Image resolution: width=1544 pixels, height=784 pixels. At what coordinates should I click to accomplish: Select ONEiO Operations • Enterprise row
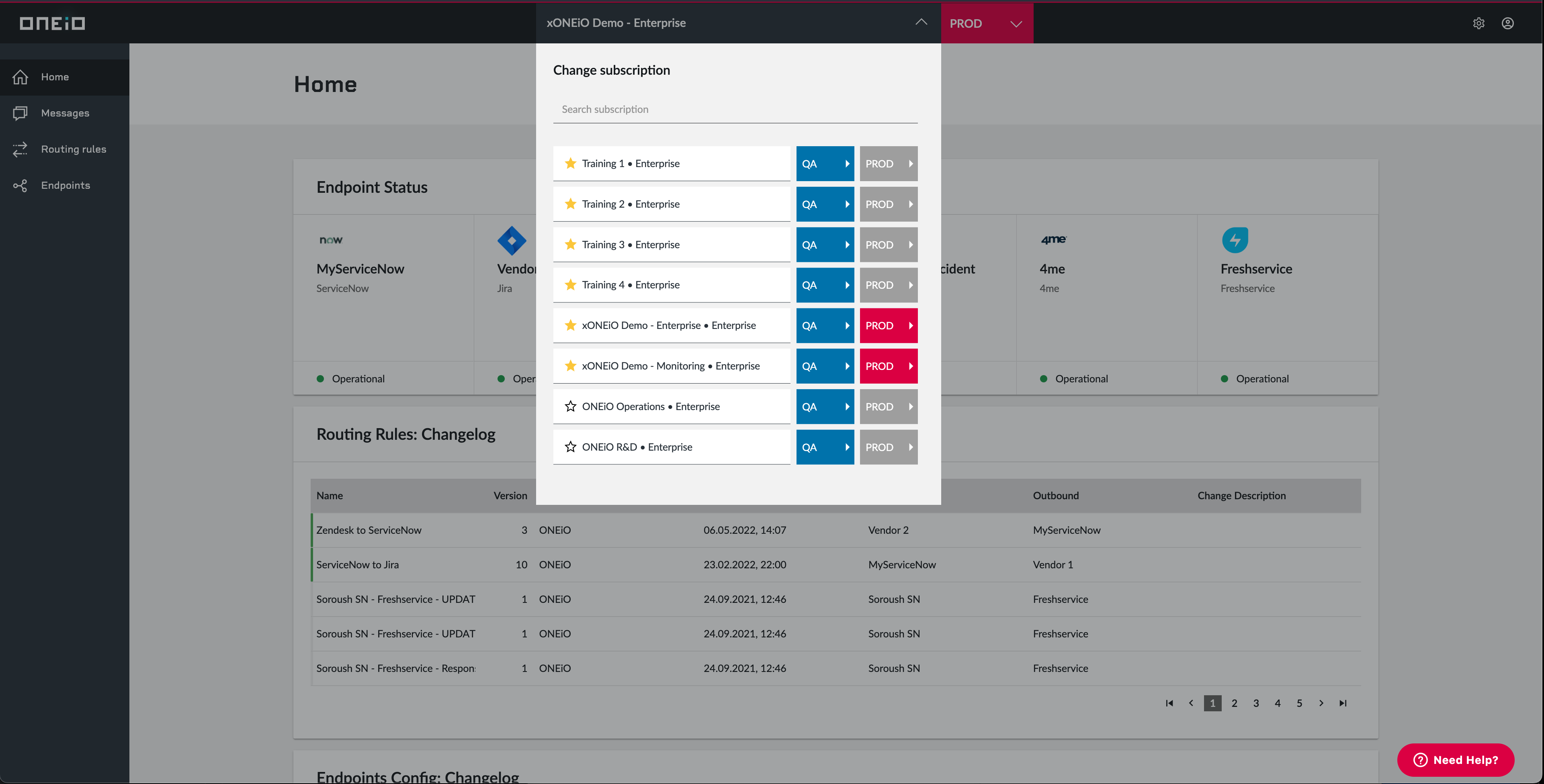coord(671,407)
